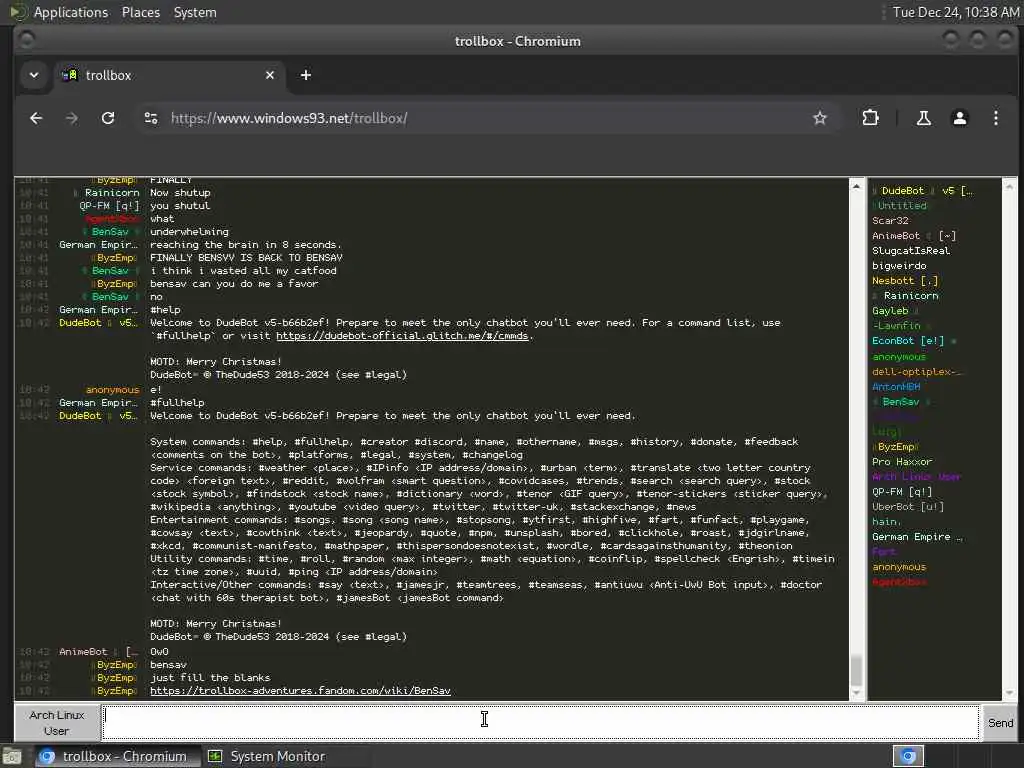This screenshot has width=1024, height=768.
Task: Select ByzEmp in the user list
Action: [895, 447]
